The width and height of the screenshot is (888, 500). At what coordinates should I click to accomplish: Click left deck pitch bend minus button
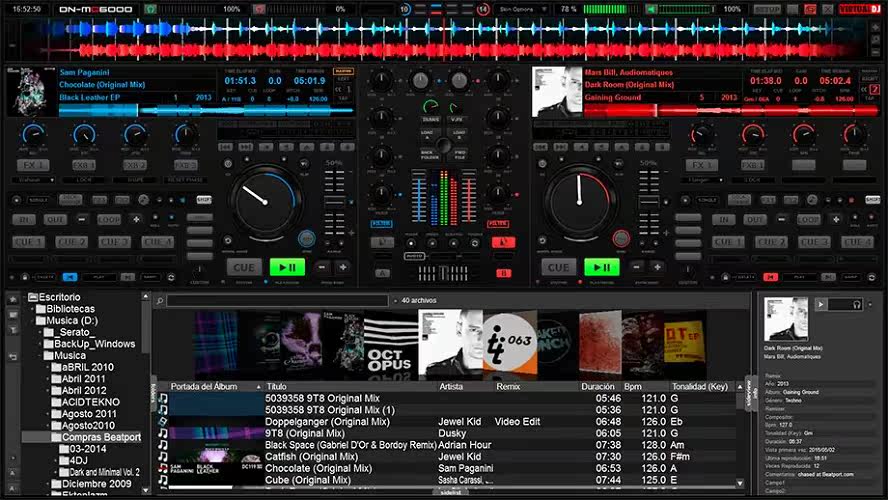pos(322,267)
